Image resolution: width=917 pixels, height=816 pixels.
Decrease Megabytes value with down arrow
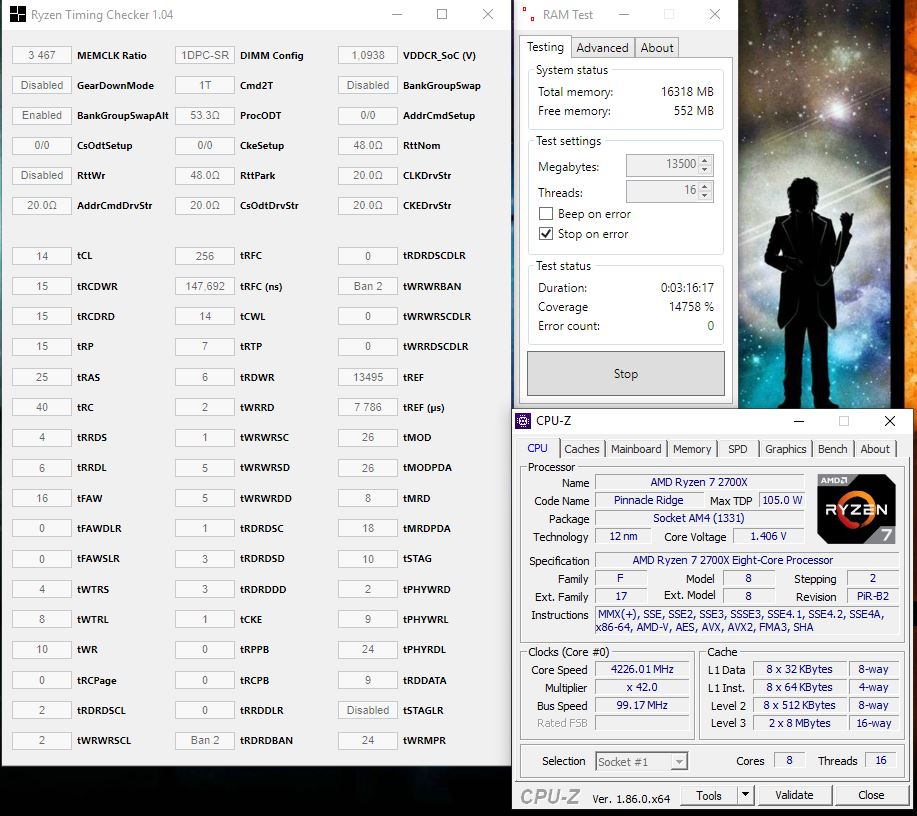pos(705,170)
